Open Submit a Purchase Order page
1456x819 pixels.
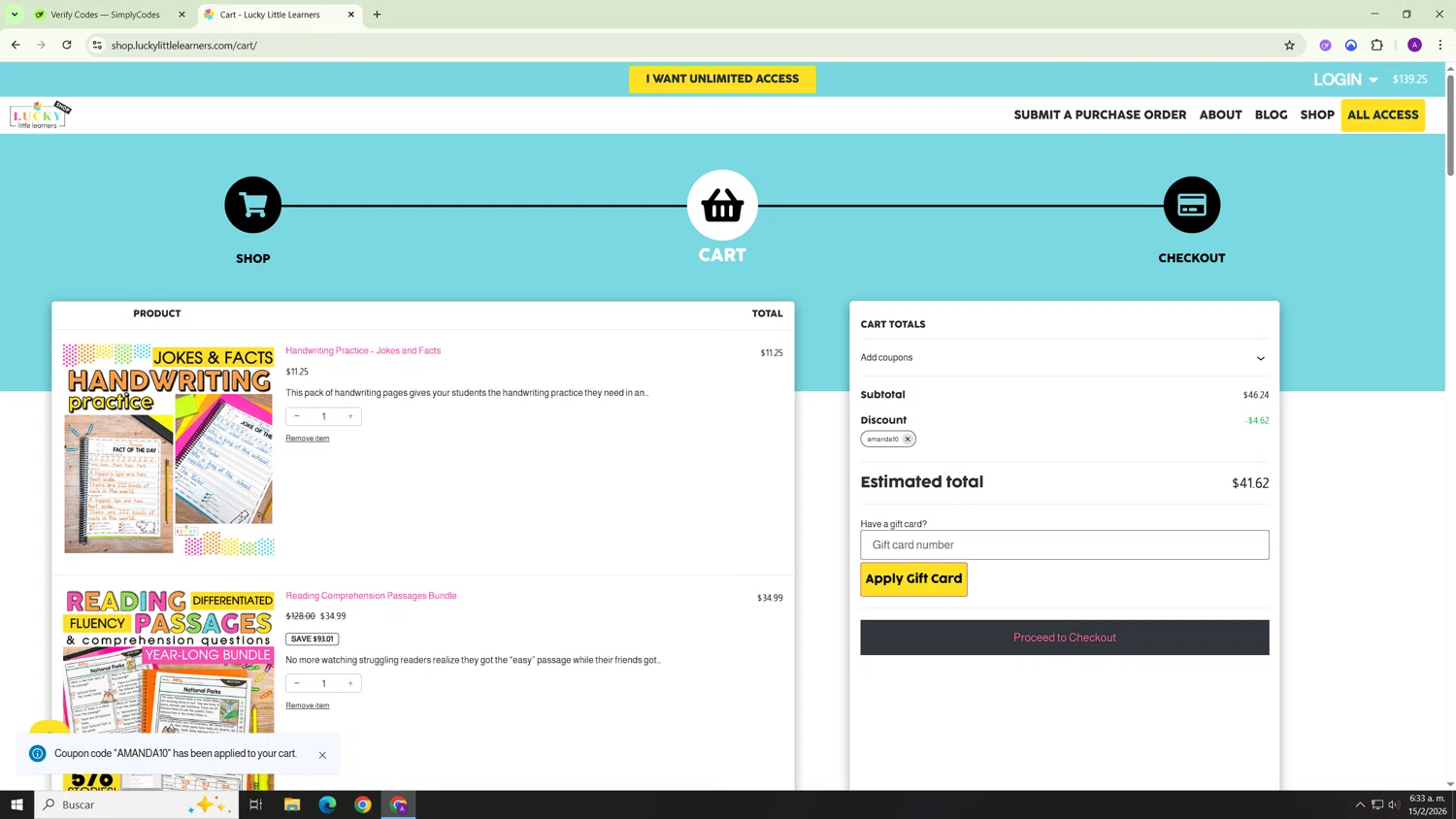(x=1100, y=115)
